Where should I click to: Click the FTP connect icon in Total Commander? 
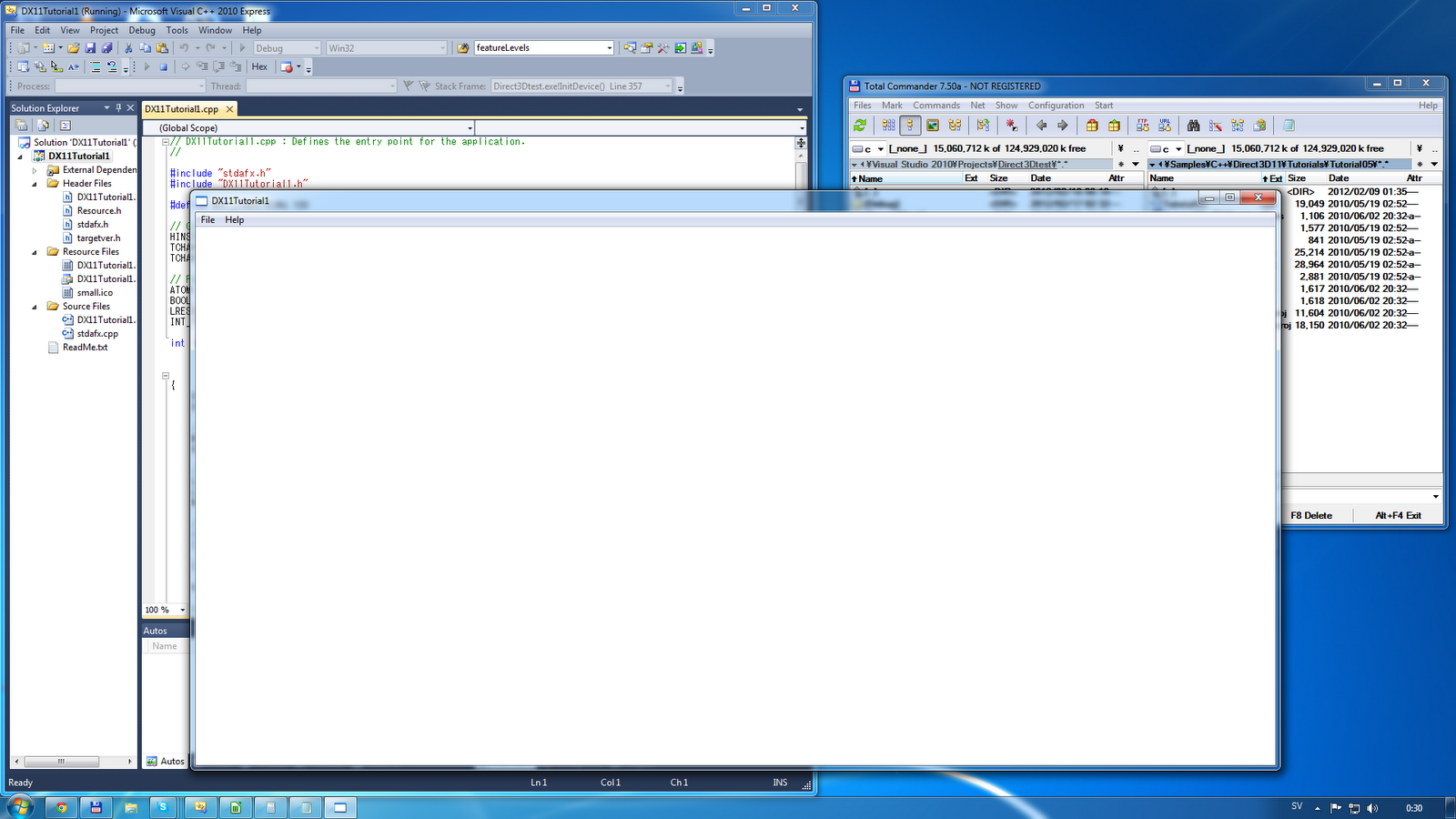coord(1143,126)
